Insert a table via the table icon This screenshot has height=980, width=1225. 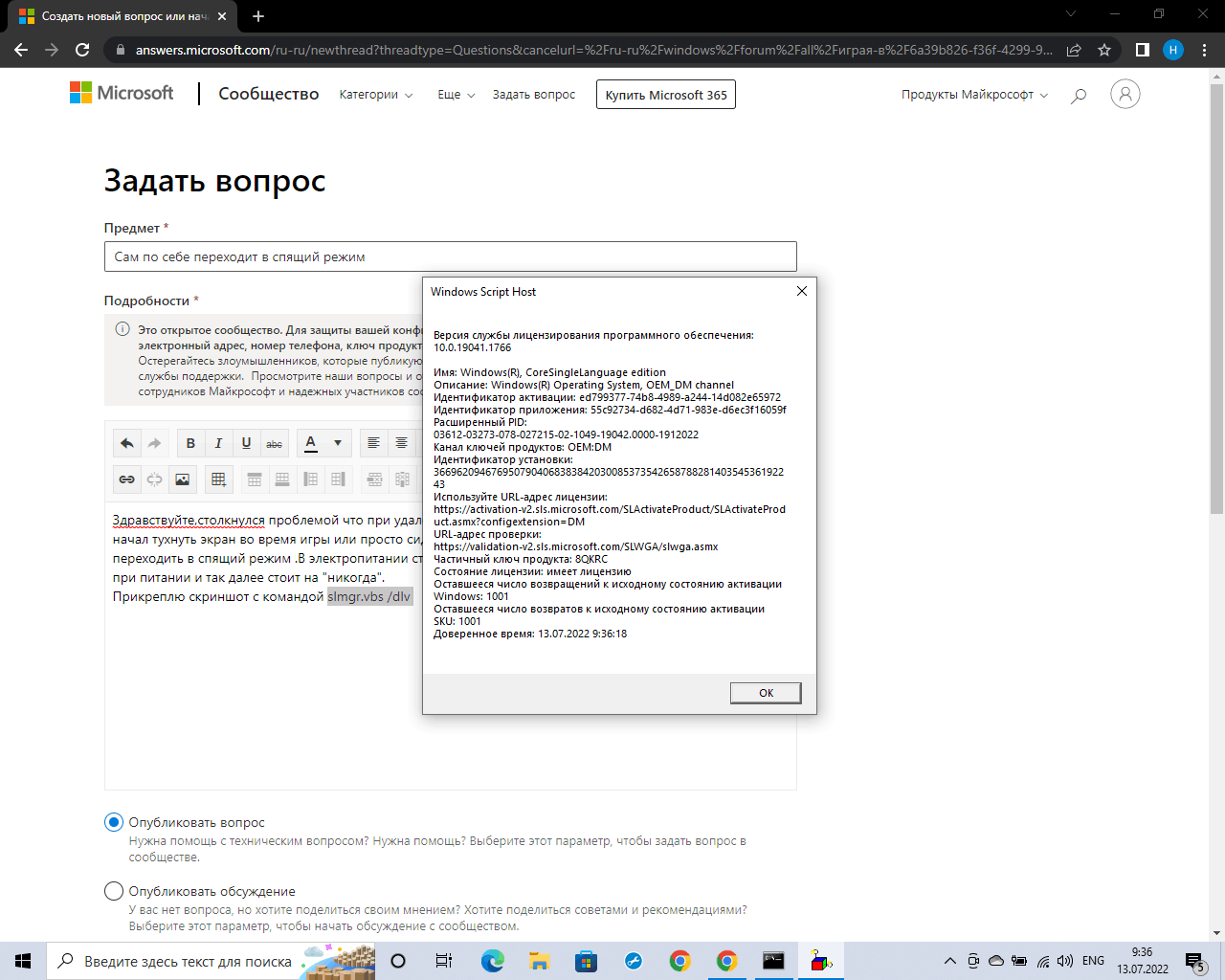click(218, 479)
